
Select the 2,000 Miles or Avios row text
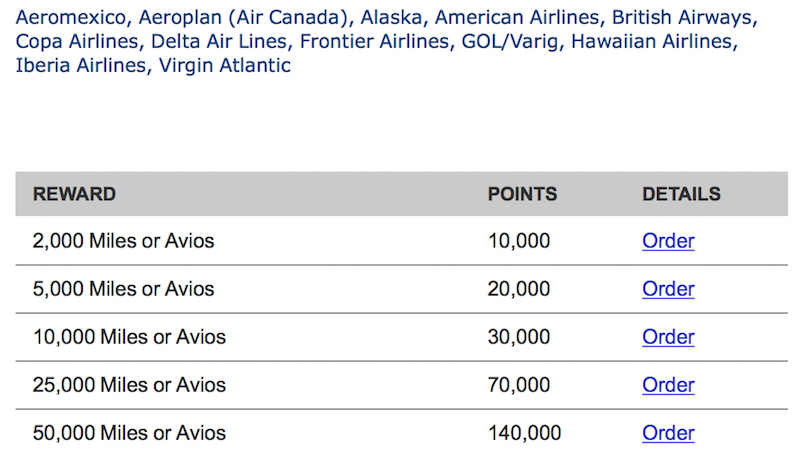[x=123, y=241]
